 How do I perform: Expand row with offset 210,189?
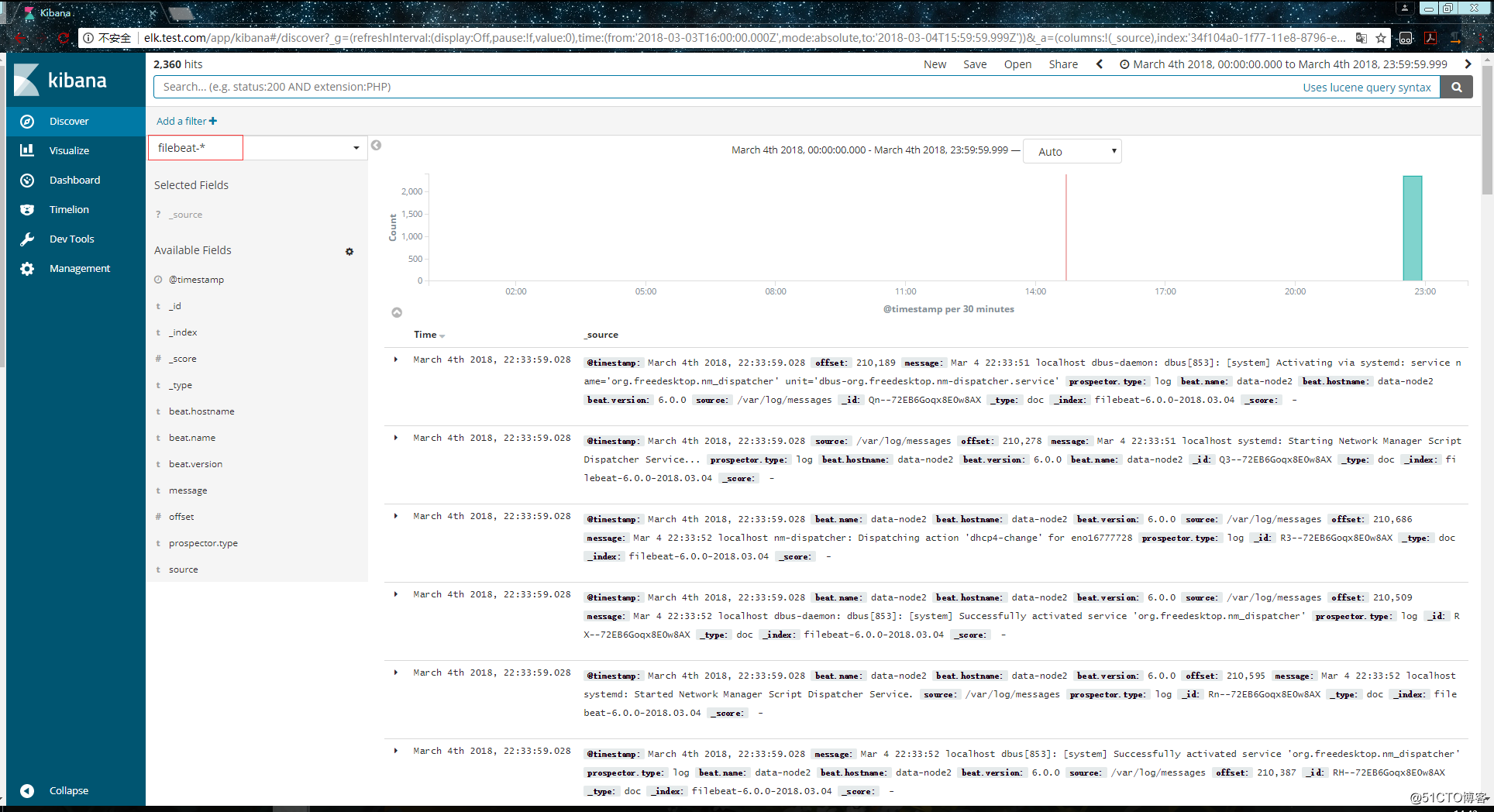tap(396, 360)
